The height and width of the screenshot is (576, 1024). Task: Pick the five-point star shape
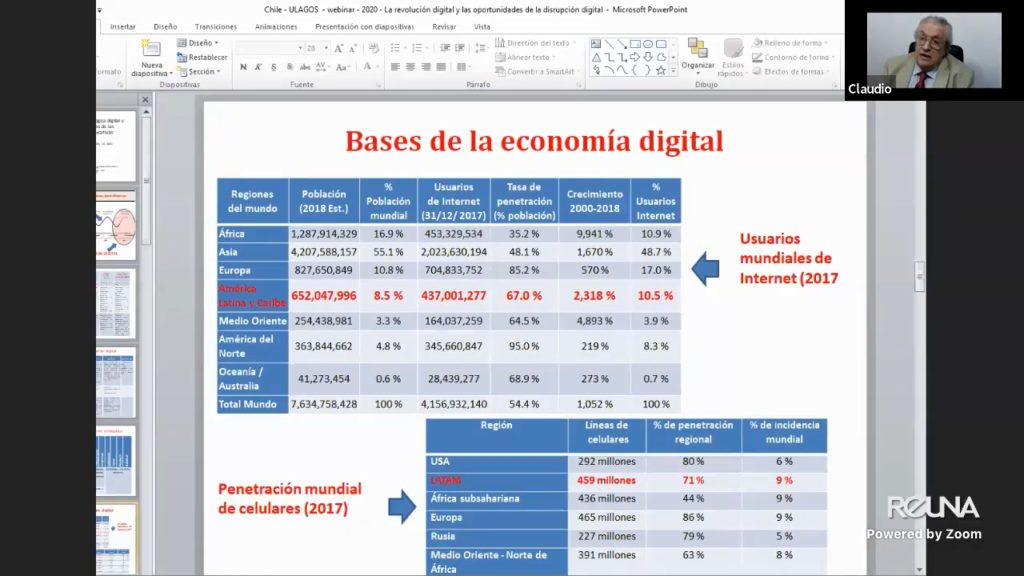pyautogui.click(x=661, y=71)
